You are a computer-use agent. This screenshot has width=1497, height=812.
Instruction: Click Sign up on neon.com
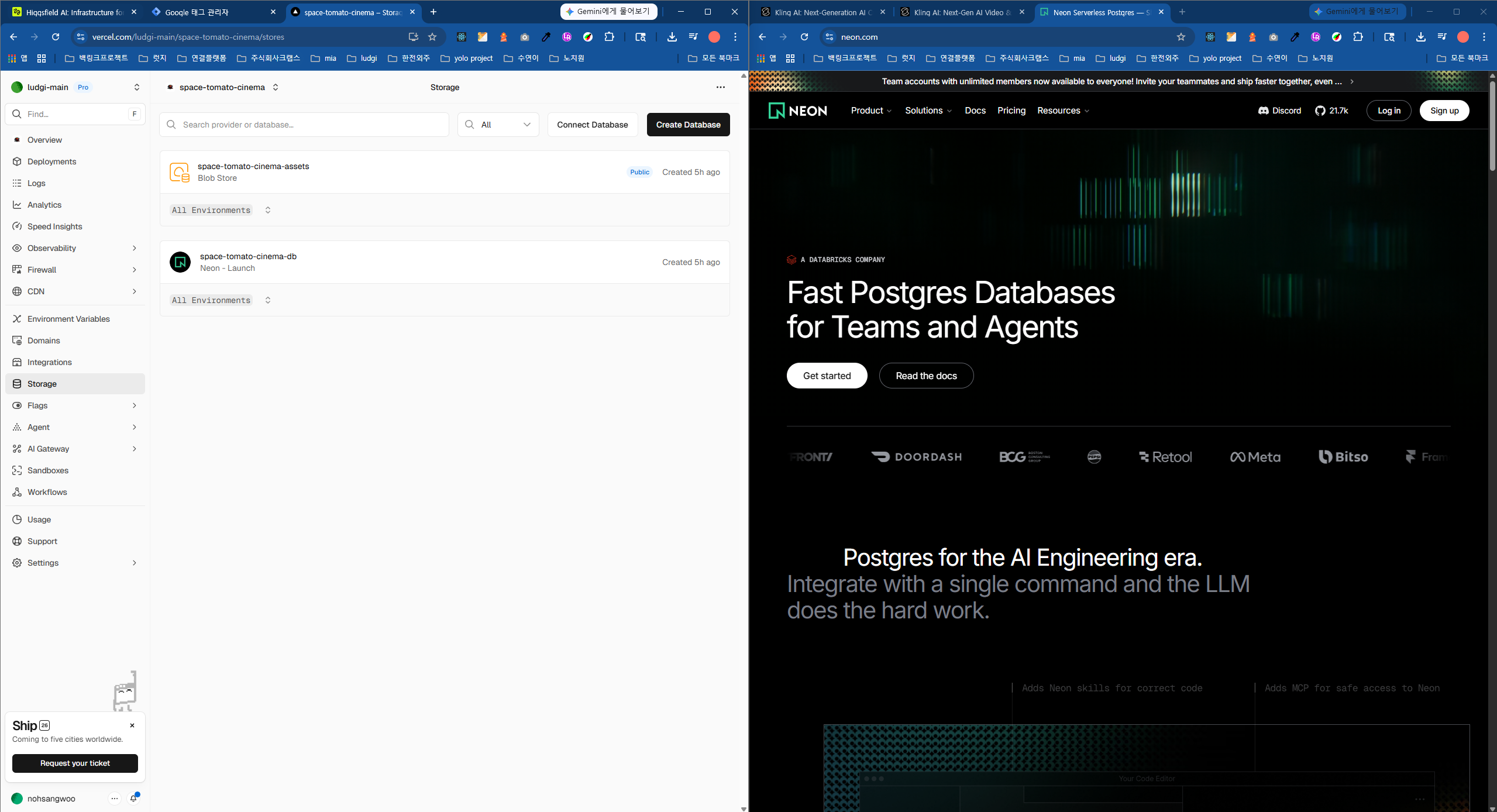click(1444, 111)
